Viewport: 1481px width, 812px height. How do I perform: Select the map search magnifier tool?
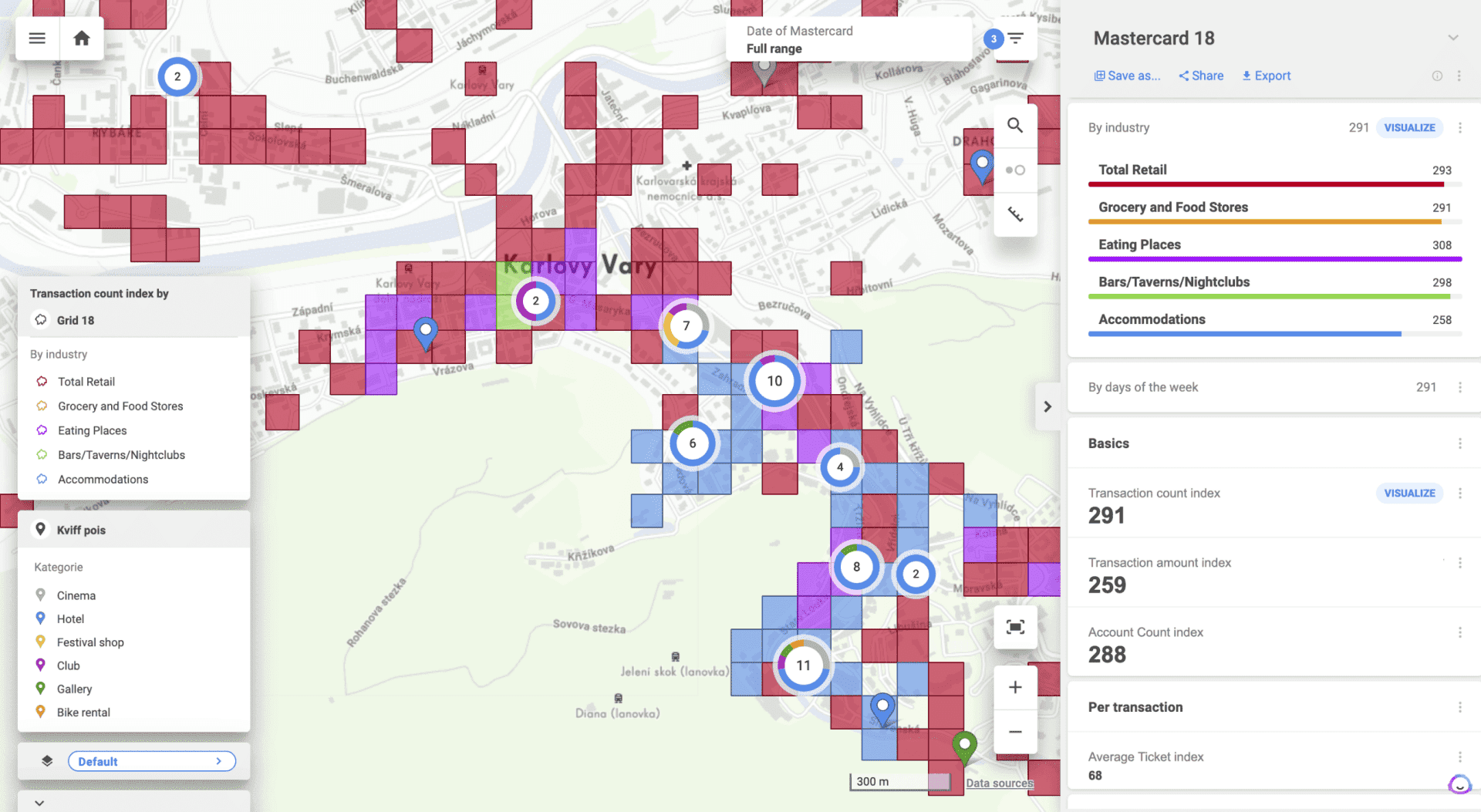click(x=1015, y=124)
